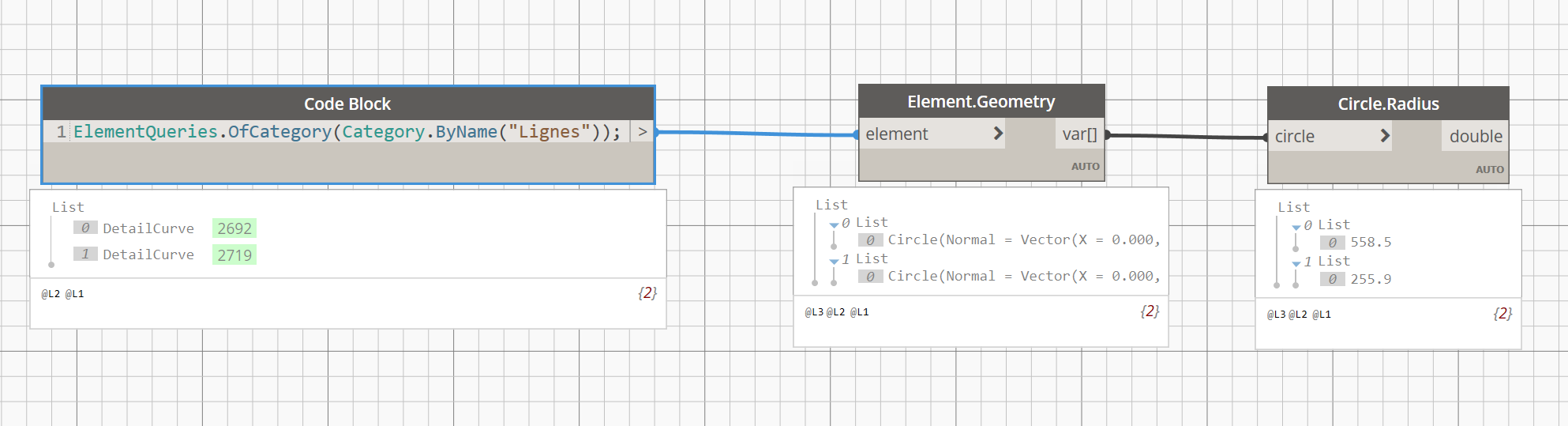The image size is (1568, 426).
Task: Click index 0 badge beside first DetailCurve
Action: pos(85,228)
